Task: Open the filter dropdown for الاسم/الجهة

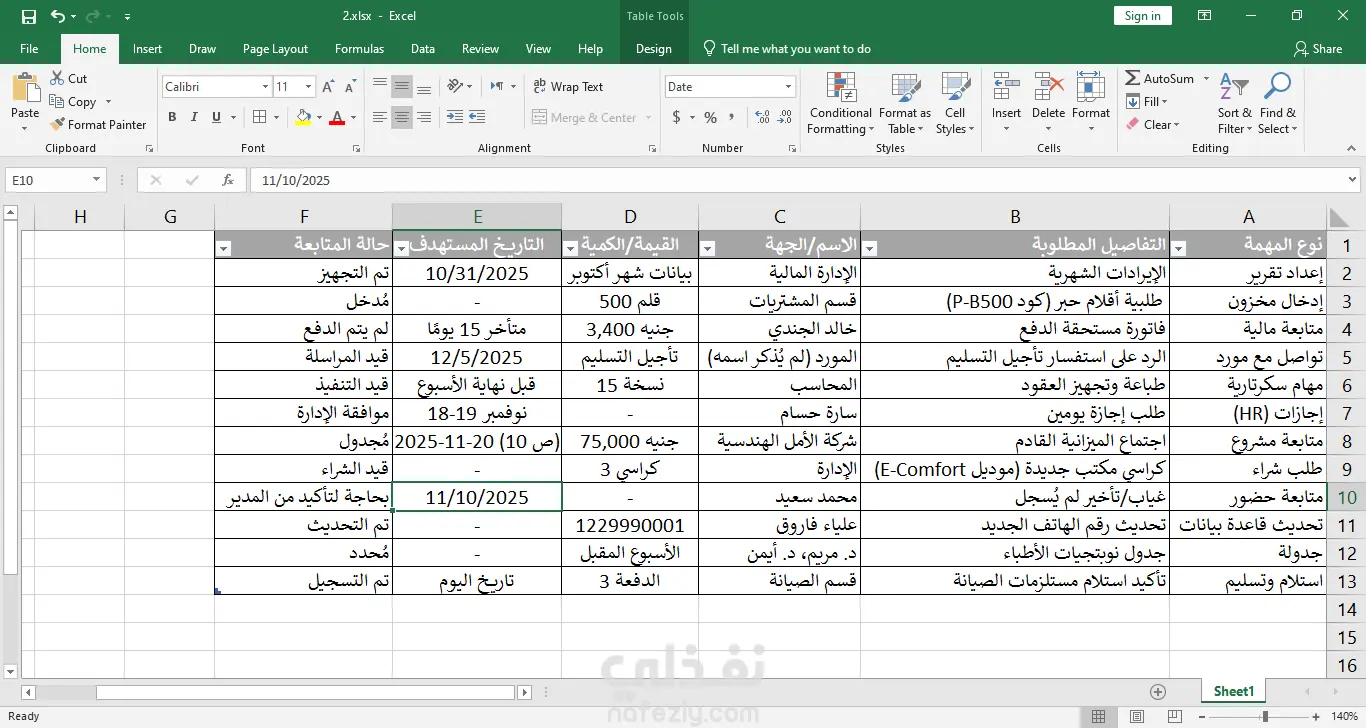Action: (709, 248)
